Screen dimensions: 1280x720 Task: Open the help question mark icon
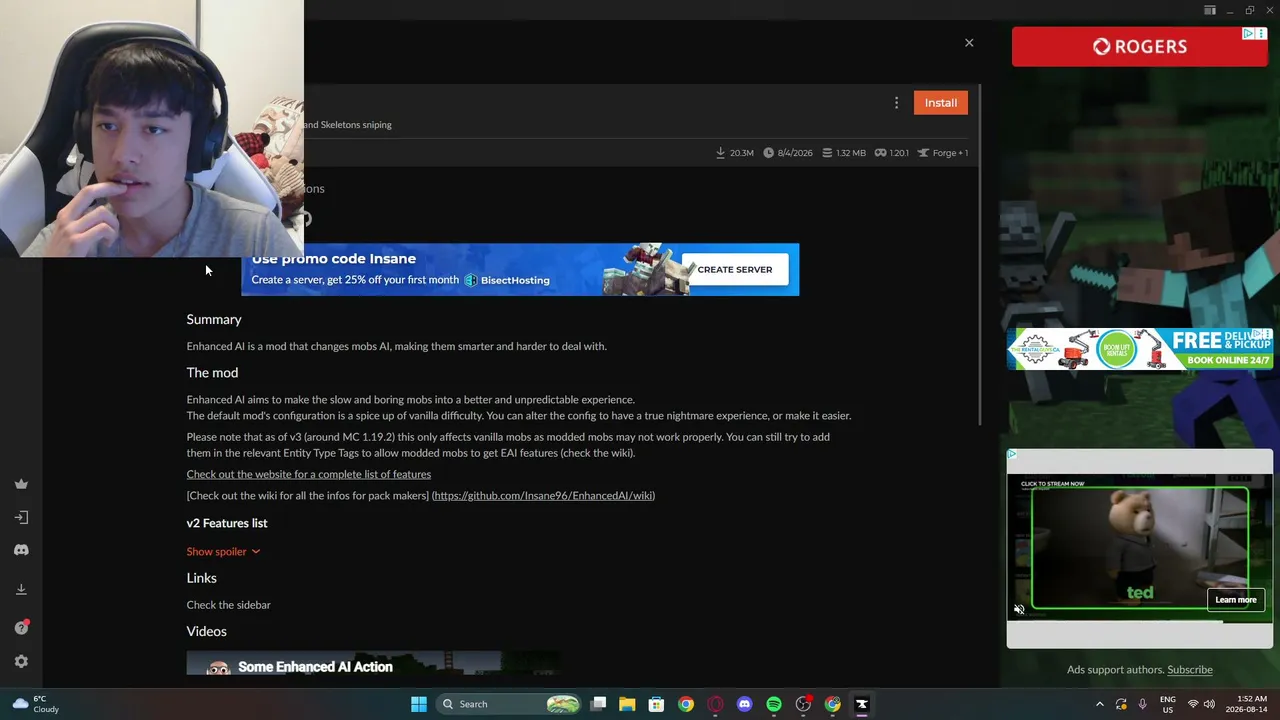pyautogui.click(x=21, y=627)
